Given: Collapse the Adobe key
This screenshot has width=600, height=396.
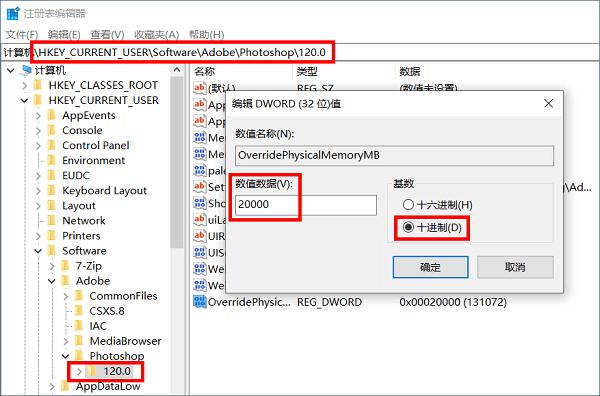Looking at the screenshot, I should click(x=52, y=281).
